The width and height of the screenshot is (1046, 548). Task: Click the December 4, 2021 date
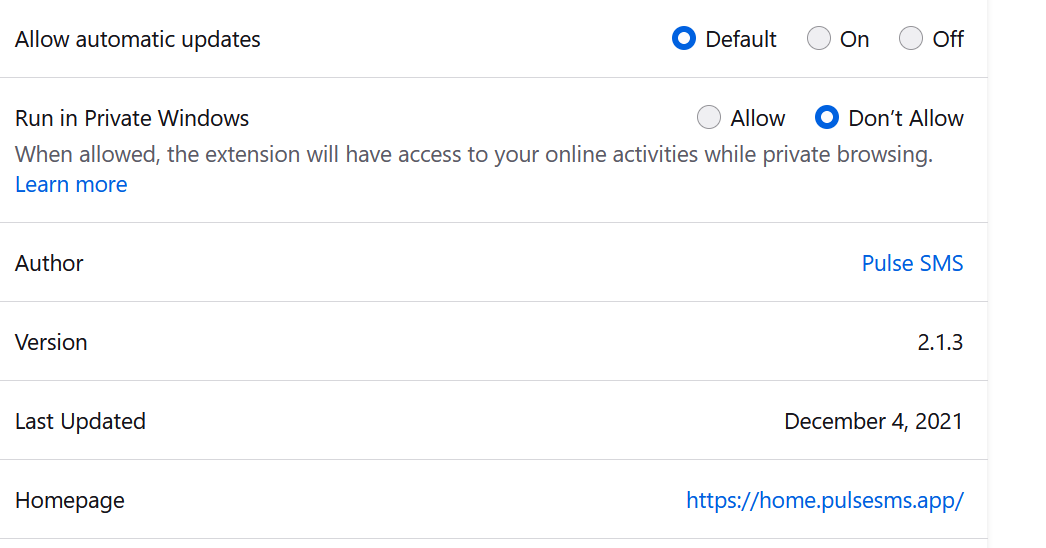coord(873,421)
